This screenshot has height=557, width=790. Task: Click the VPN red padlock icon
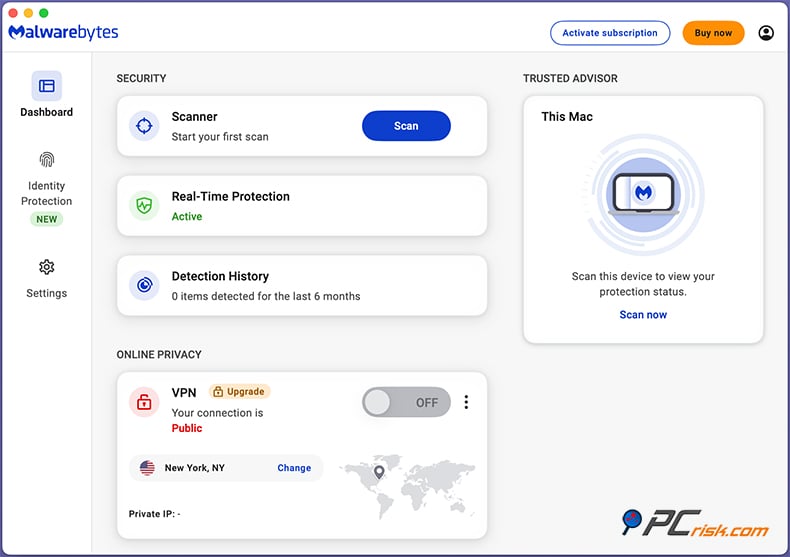coord(144,402)
